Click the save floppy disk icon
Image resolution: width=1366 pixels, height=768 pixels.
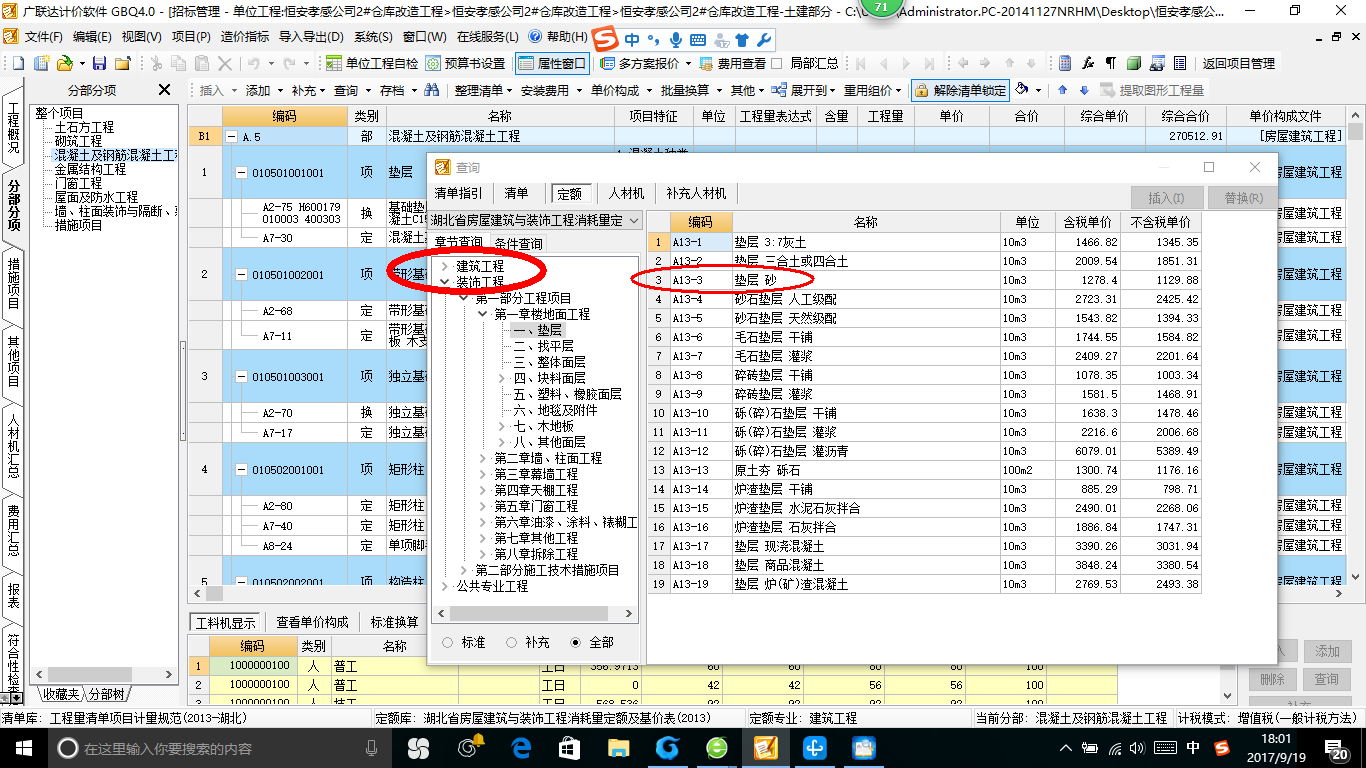(x=101, y=63)
